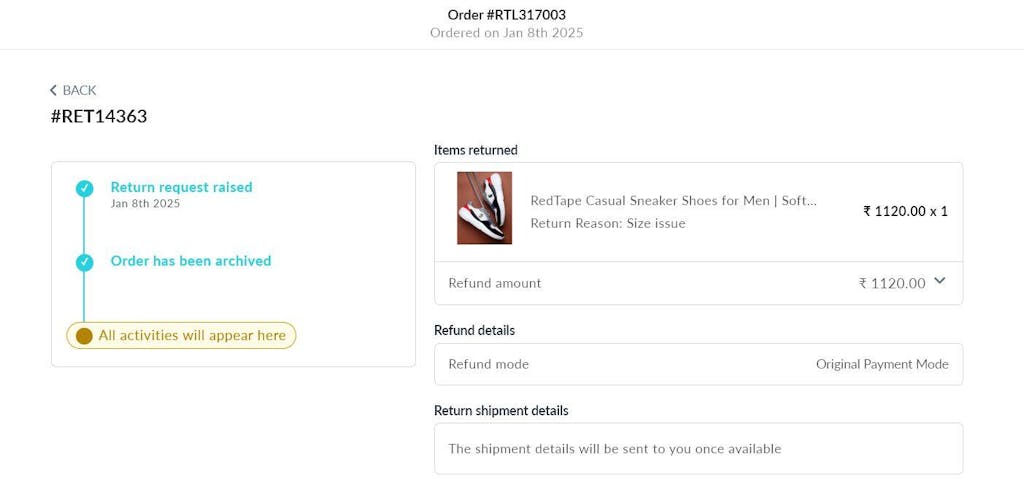Image resolution: width=1024 pixels, height=492 pixels.
Task: Select the return ID #RET14363
Action: [x=99, y=117]
